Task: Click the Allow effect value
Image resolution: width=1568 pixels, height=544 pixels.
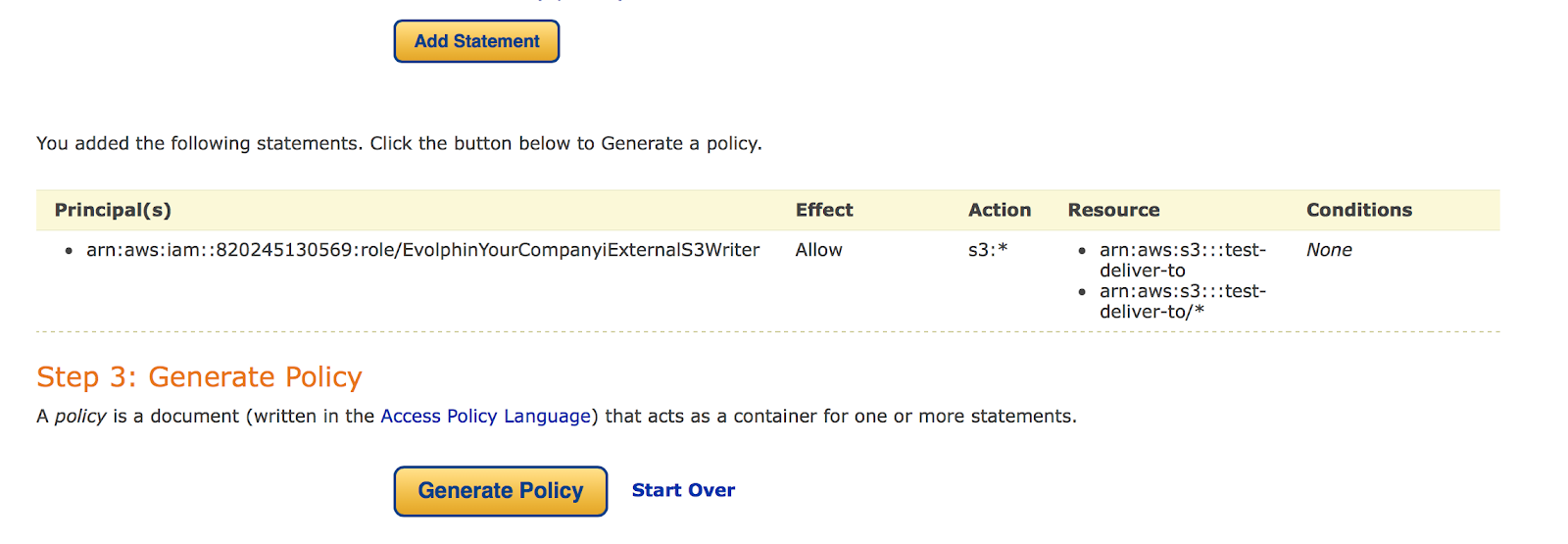Action: pos(818,250)
